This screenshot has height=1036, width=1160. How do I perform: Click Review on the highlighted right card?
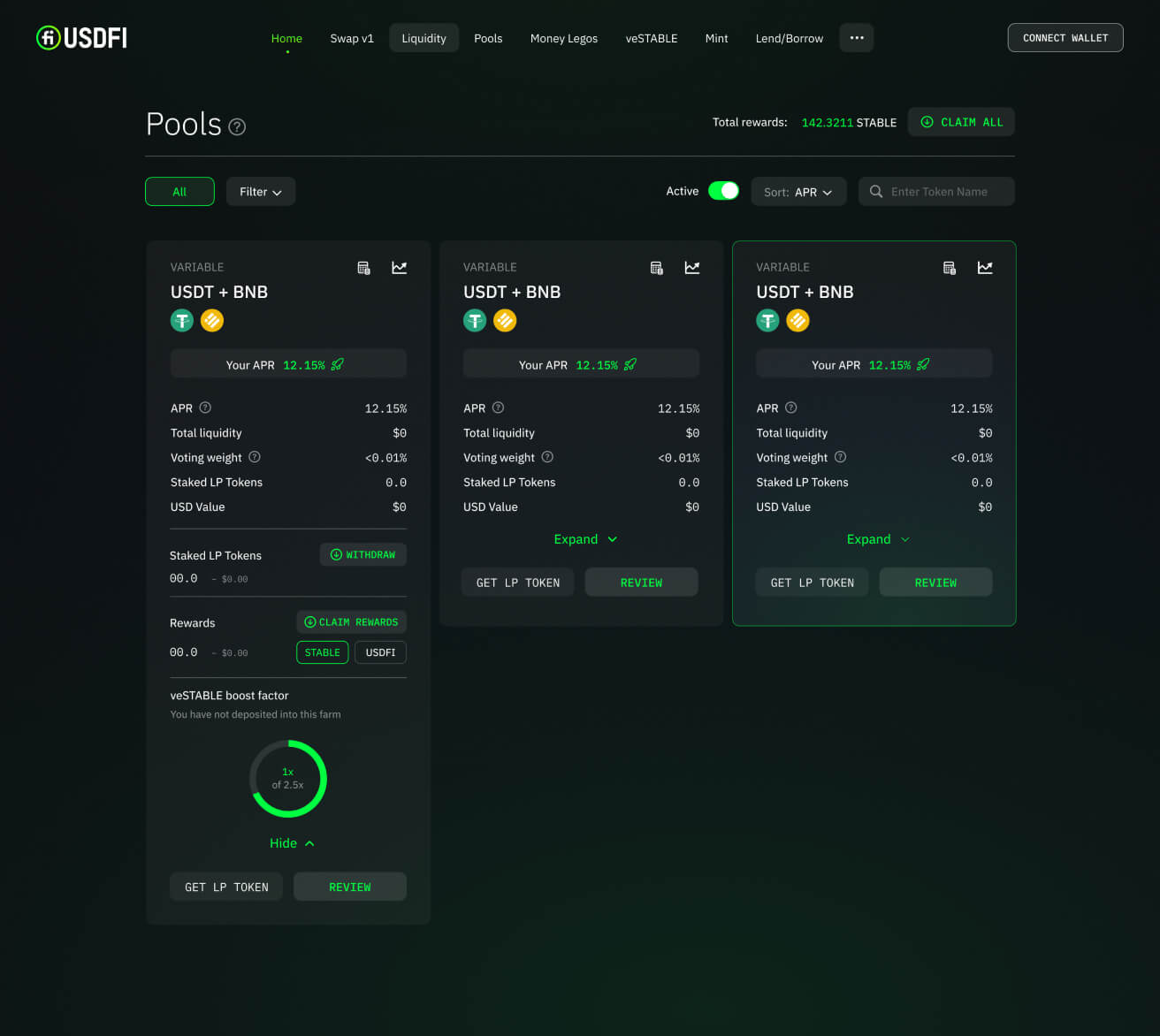click(936, 583)
